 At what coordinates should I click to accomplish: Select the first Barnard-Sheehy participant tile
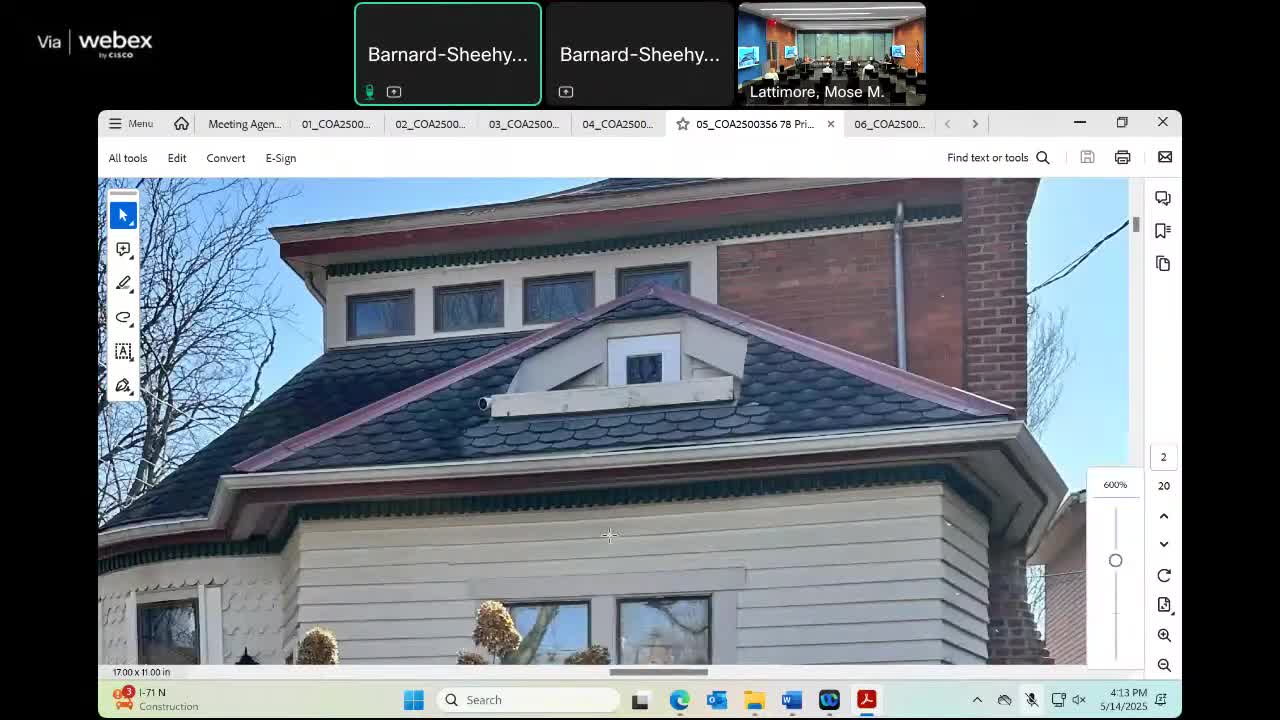[448, 54]
